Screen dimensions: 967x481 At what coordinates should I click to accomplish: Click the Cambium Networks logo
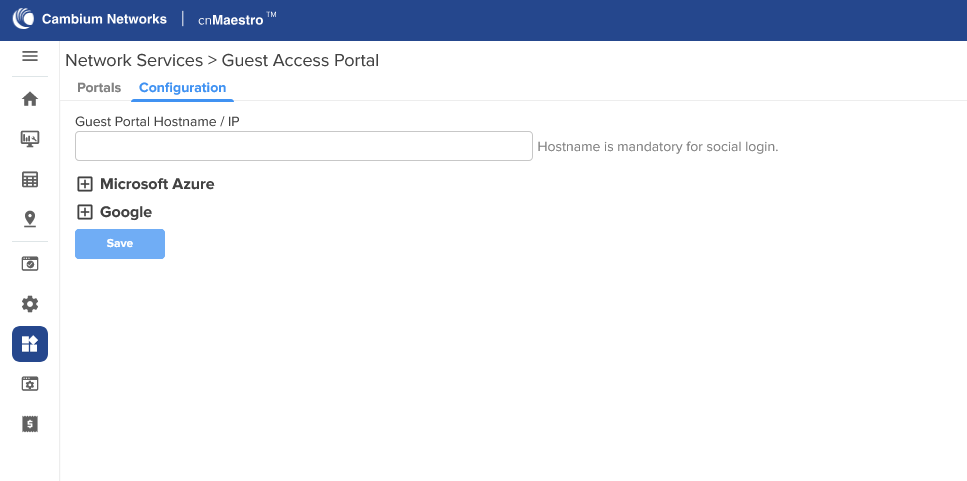(x=89, y=18)
